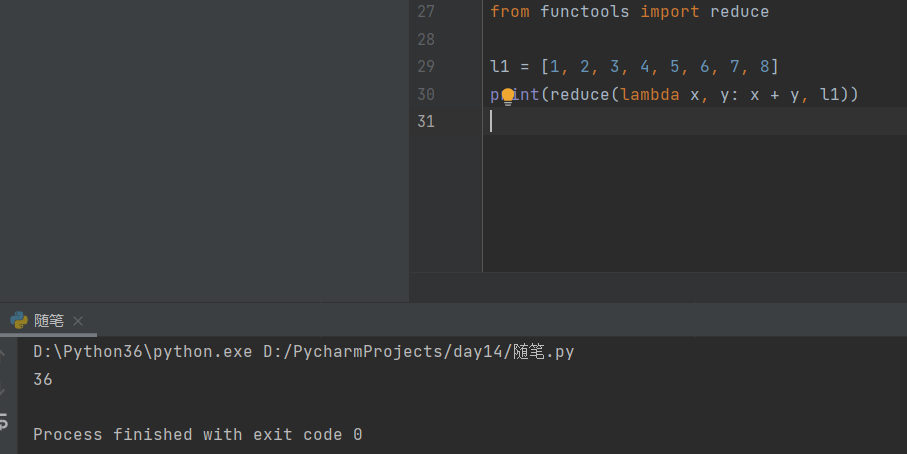
Task: Place cursor on 'import' keyword on line 27
Action: coord(670,12)
